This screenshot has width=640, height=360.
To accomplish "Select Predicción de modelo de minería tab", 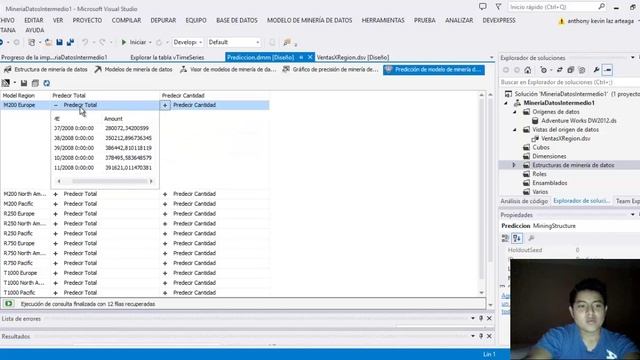I will pos(434,70).
